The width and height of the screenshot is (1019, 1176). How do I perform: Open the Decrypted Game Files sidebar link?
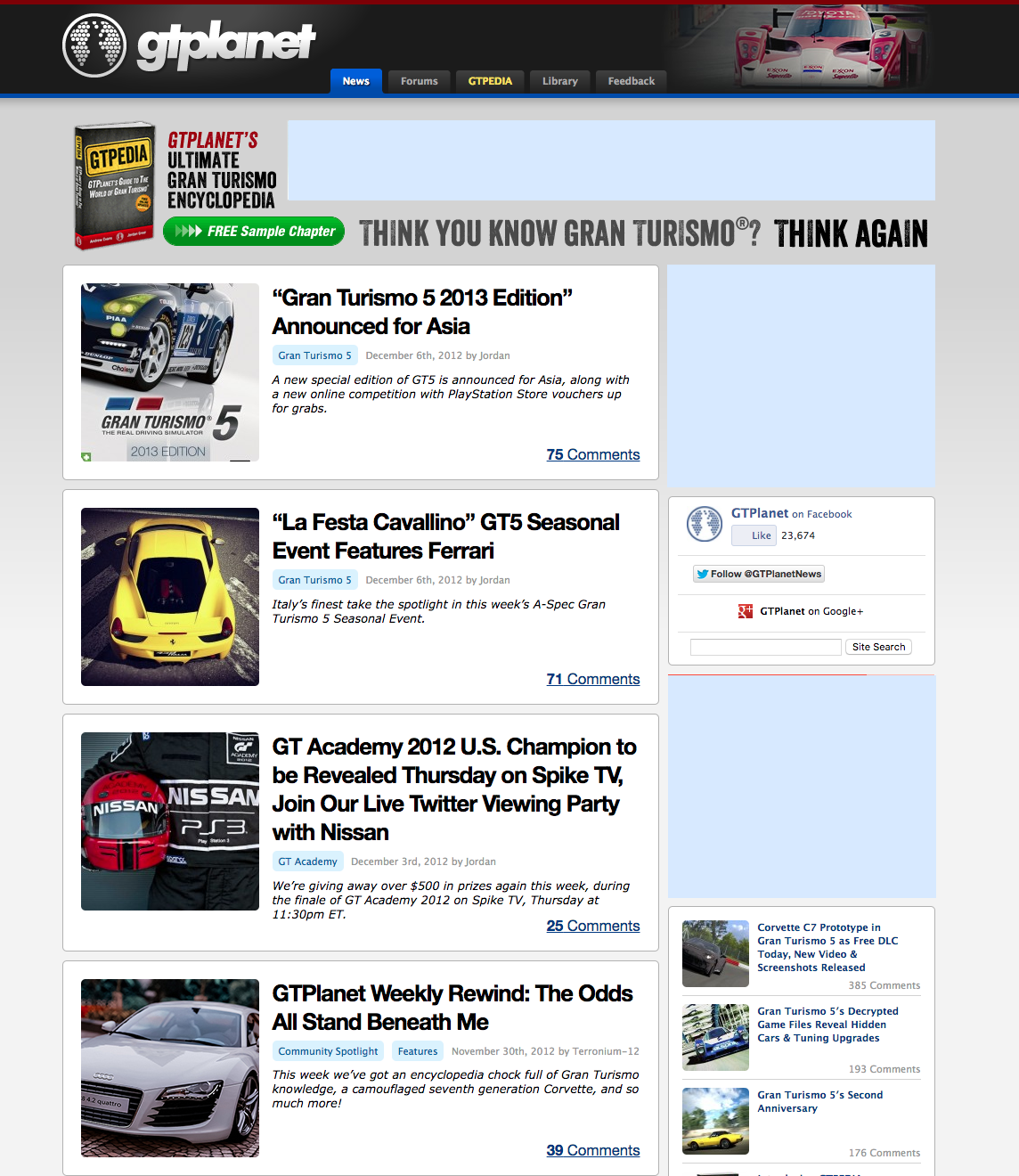828,1025
